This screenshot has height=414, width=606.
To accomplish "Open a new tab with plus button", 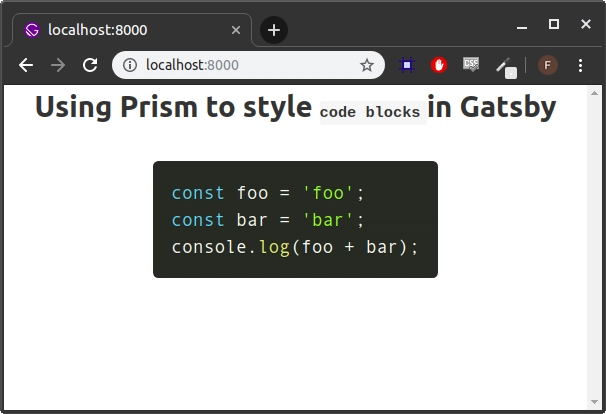I will pos(274,30).
